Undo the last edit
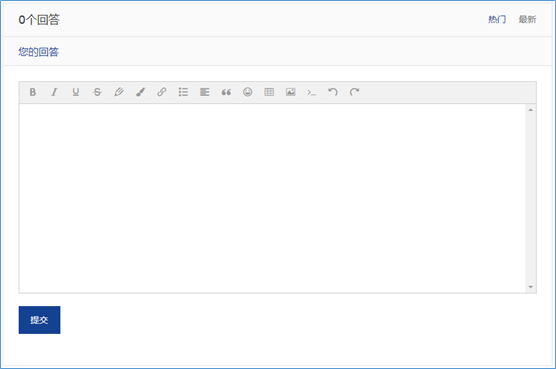 pyautogui.click(x=333, y=92)
